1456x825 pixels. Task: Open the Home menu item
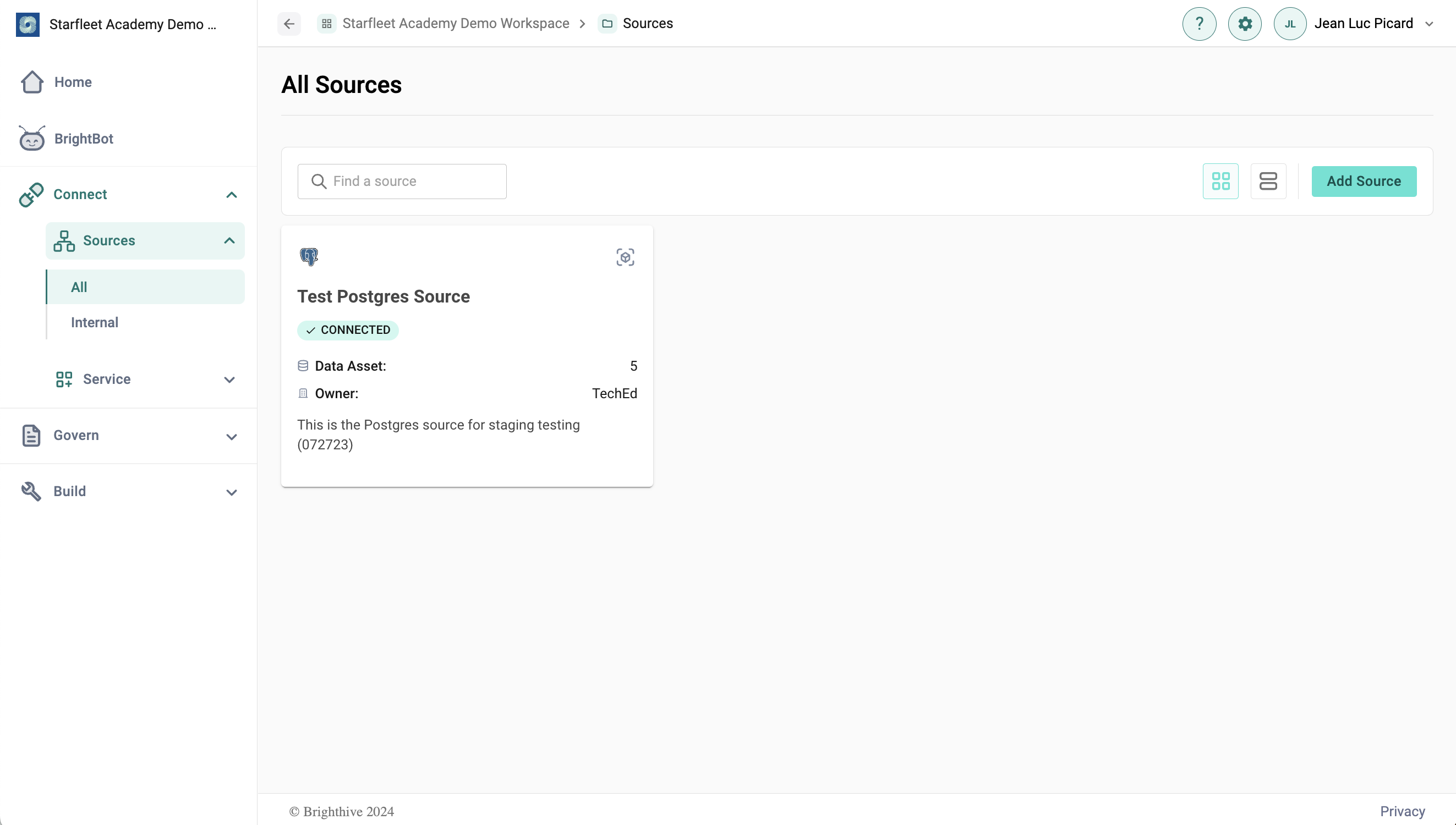coord(73,82)
